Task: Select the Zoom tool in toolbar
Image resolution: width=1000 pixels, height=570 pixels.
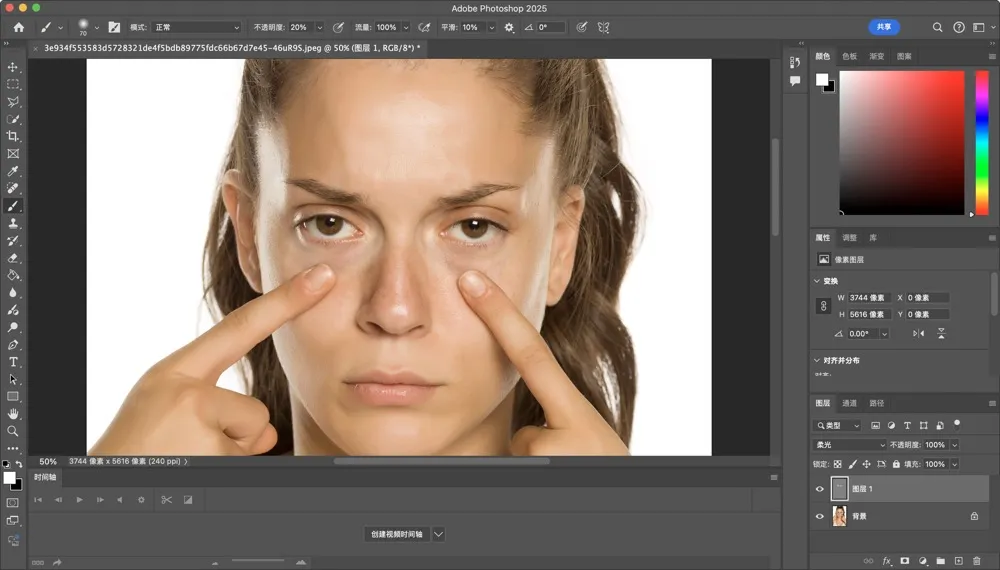Action: coord(13,431)
